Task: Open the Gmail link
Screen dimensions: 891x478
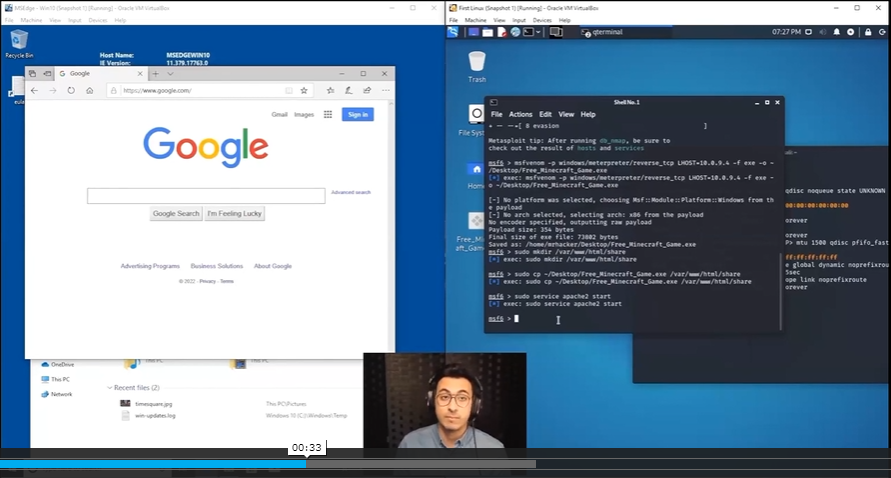Action: pyautogui.click(x=279, y=115)
